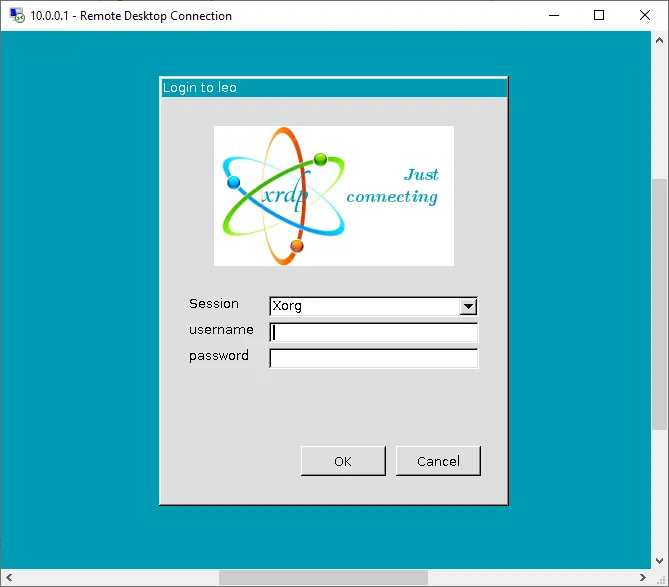Minimize the Remote Desktop Connection window
The height and width of the screenshot is (587, 669).
pos(553,16)
